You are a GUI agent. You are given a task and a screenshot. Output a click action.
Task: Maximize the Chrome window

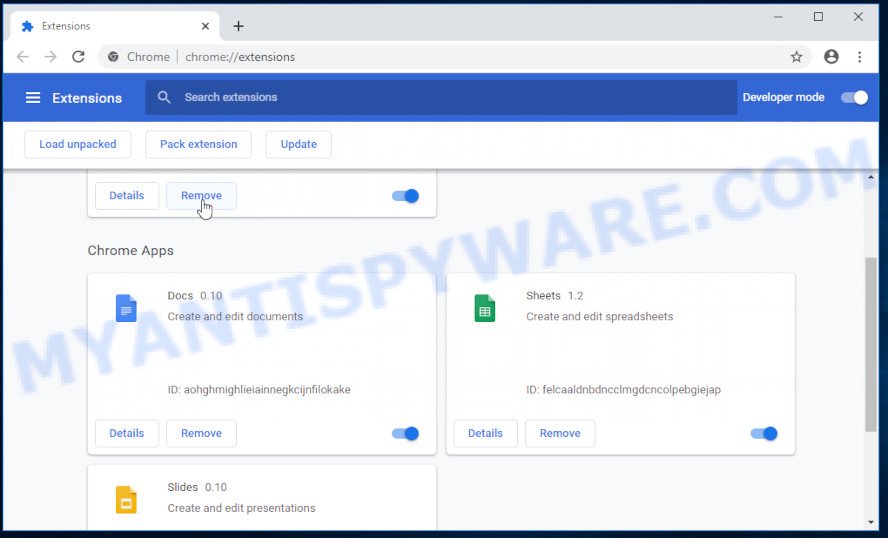coord(818,17)
